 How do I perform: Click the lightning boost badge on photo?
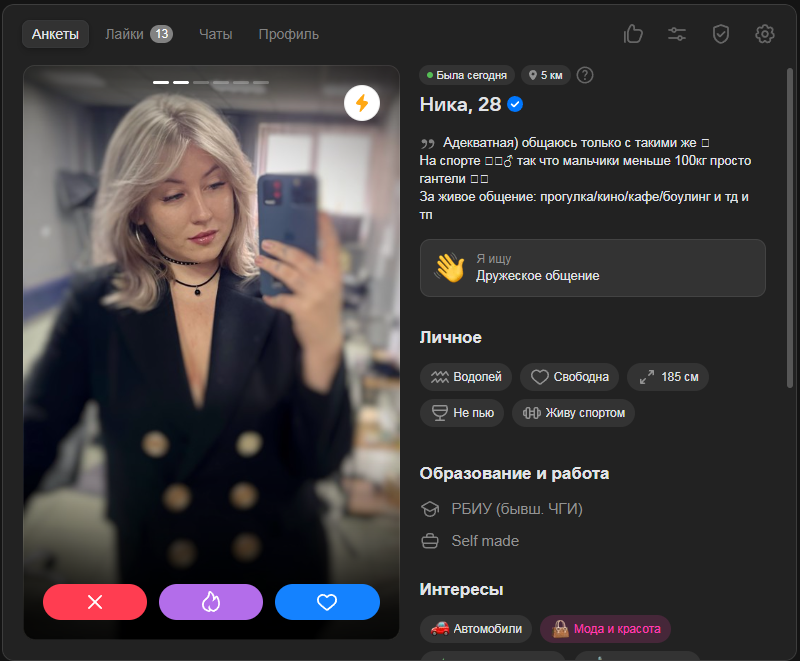(x=361, y=102)
